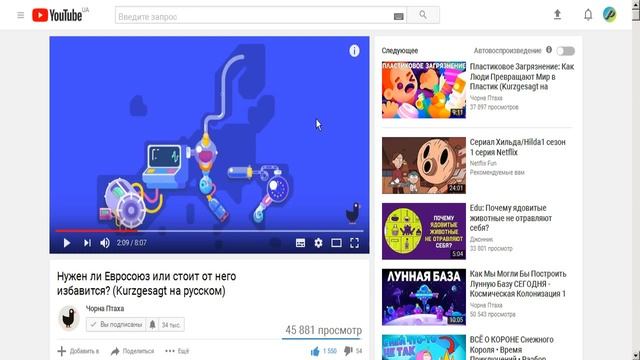Open Пластиковое Загрязнение video title

[522, 77]
